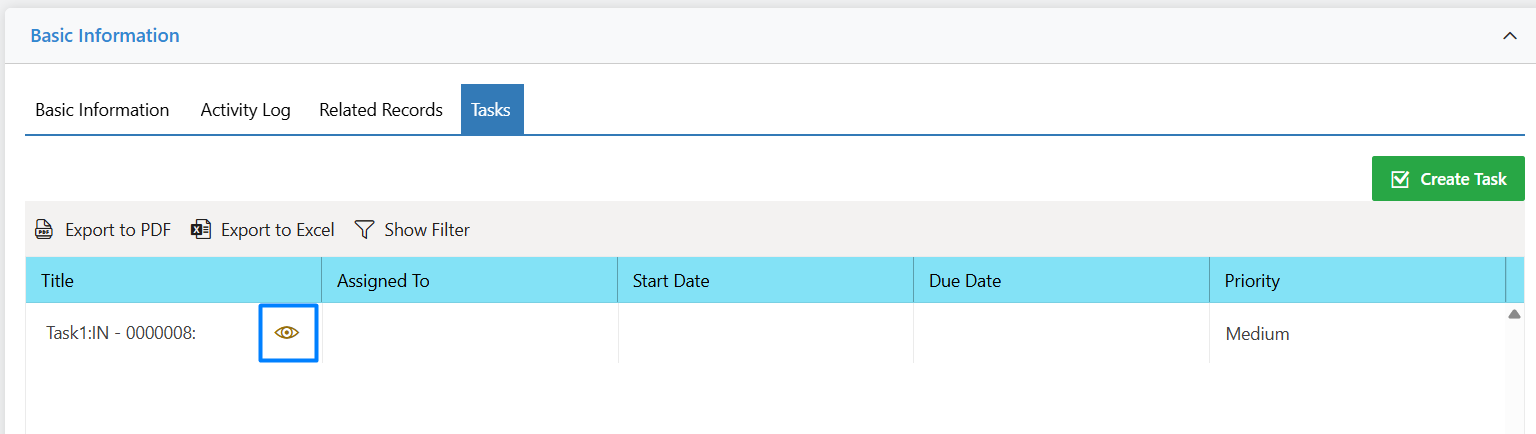Click the grid scrollbar up arrow
The image size is (1536, 434).
tap(1514, 314)
